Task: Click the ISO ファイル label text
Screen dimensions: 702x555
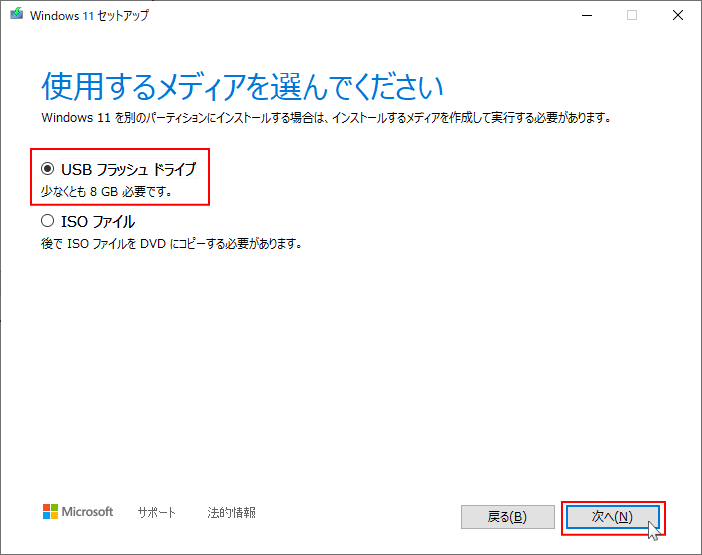Action: [x=98, y=222]
